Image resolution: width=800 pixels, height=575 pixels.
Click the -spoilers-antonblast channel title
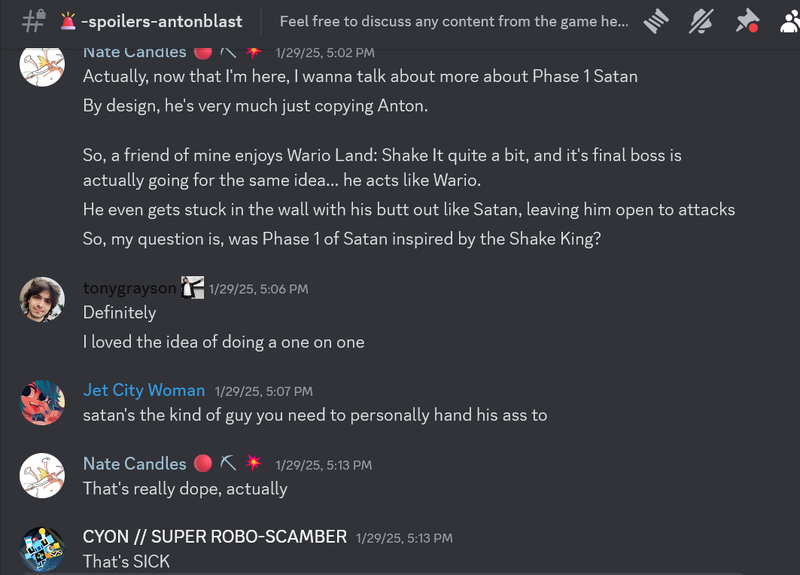162,21
